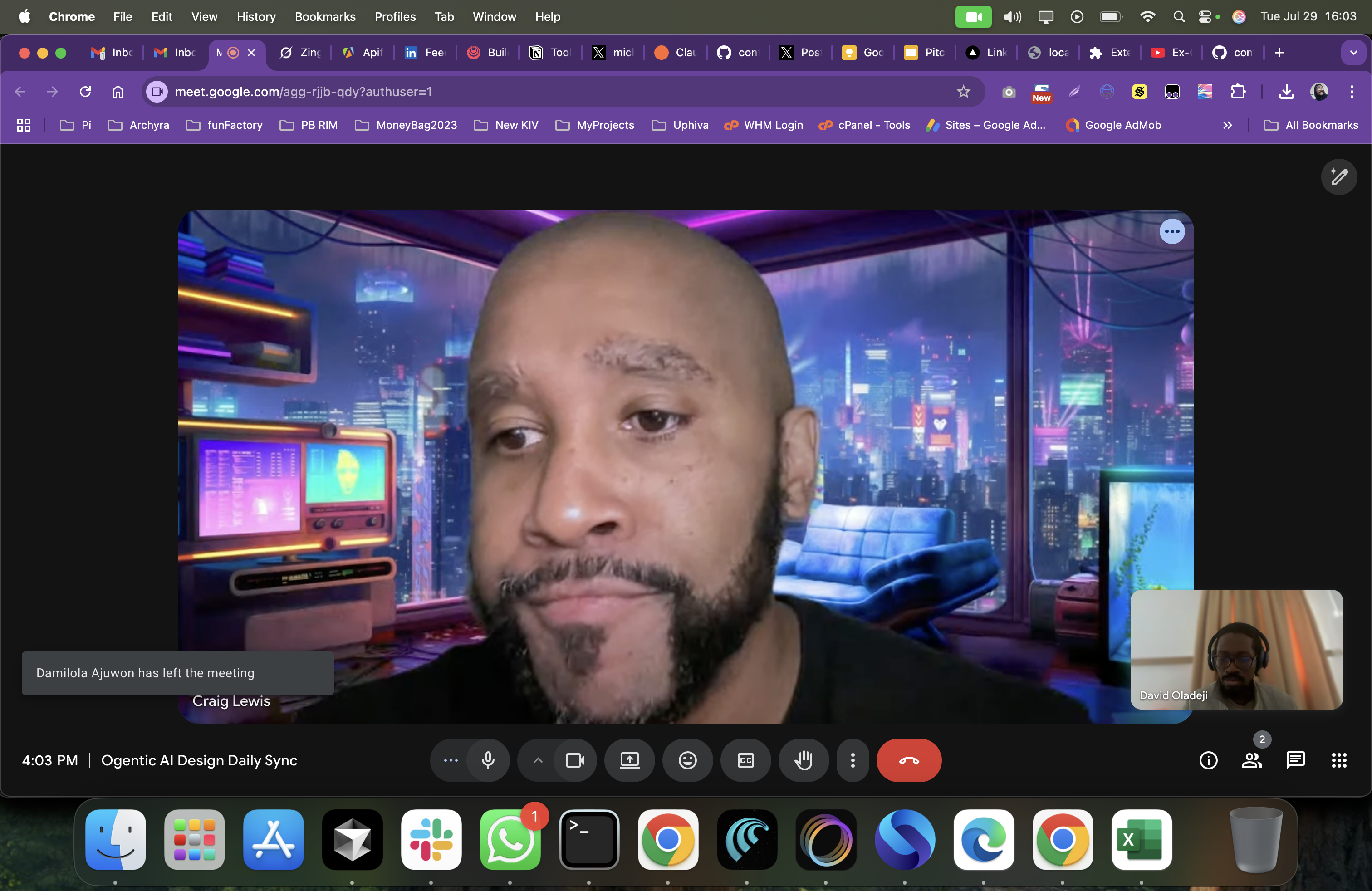
Task: Open the emoji reactions button
Action: pyautogui.click(x=687, y=760)
